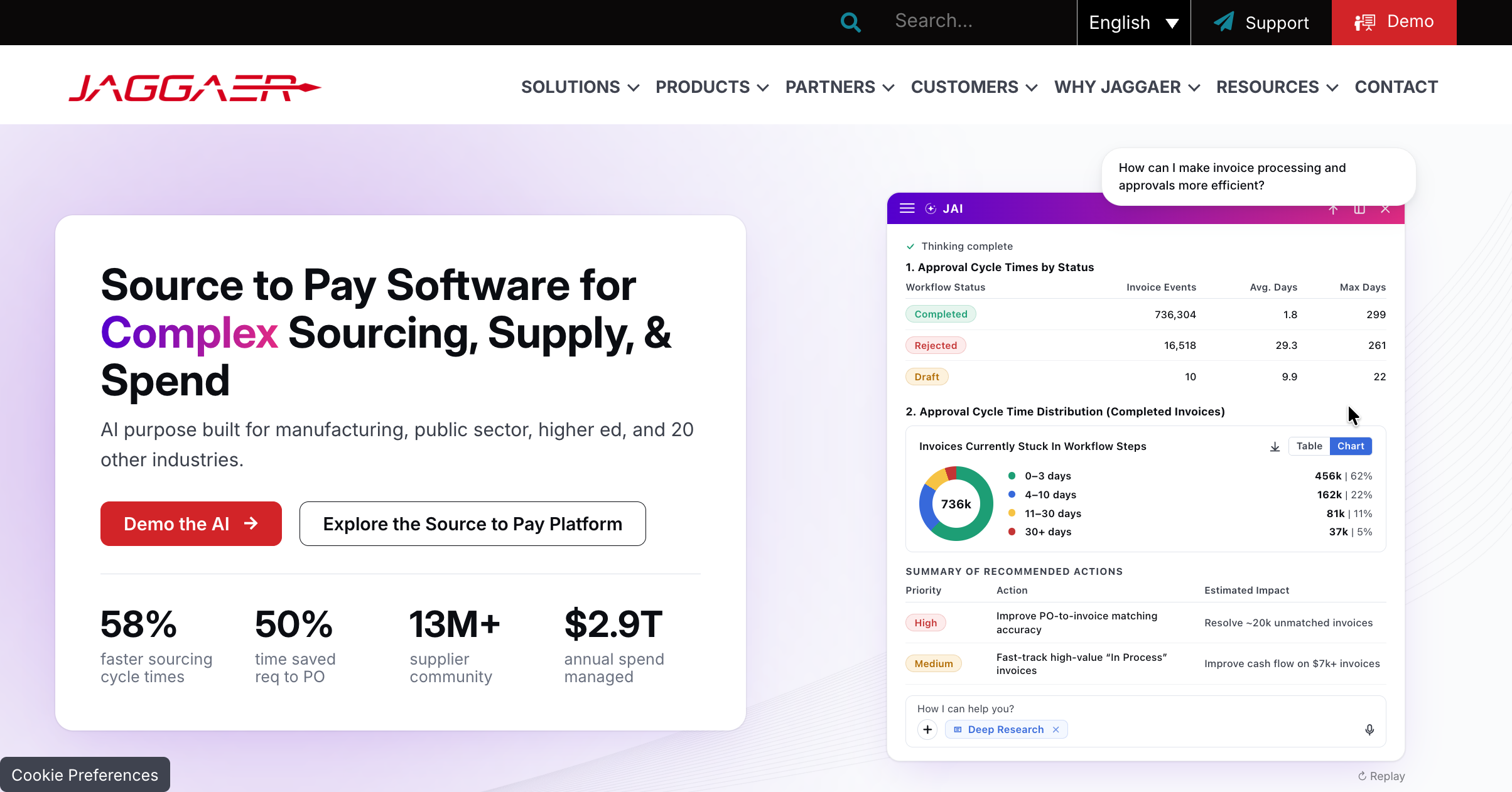Viewport: 1512px width, 792px height.
Task: Click the plus attachment button in chat
Action: pos(927,729)
